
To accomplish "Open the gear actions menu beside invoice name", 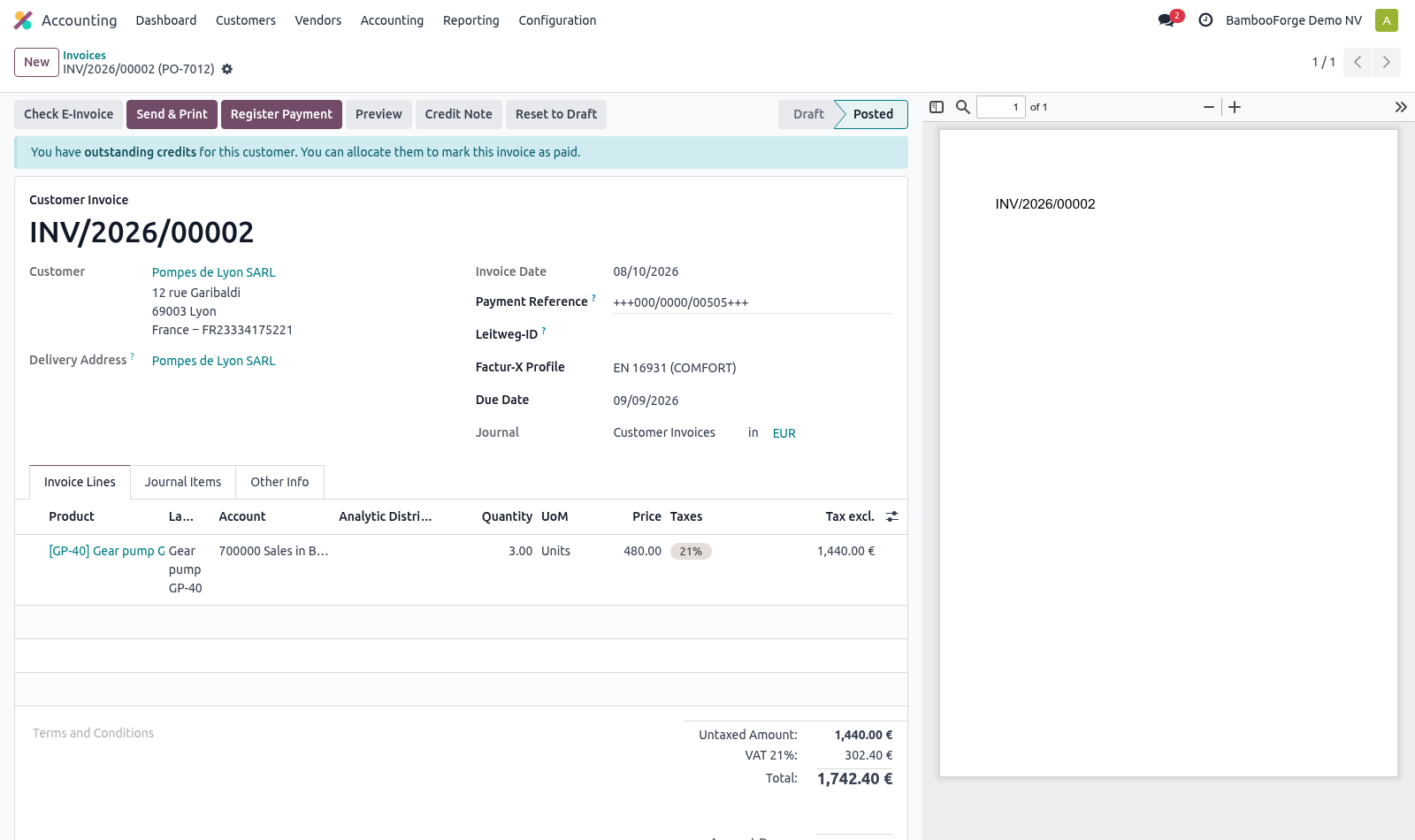I will tap(227, 69).
